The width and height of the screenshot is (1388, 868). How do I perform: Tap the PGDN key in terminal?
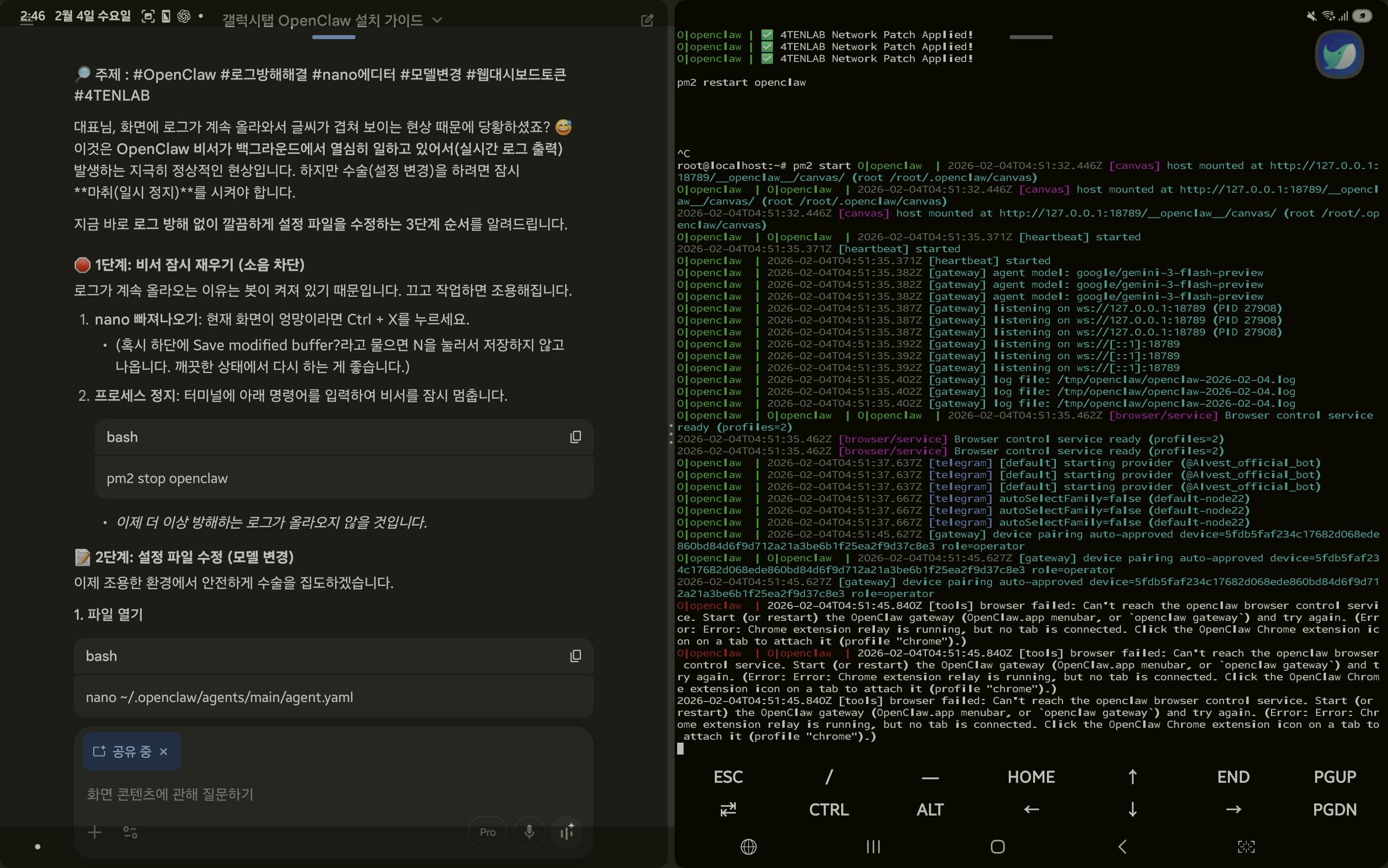click(x=1334, y=810)
